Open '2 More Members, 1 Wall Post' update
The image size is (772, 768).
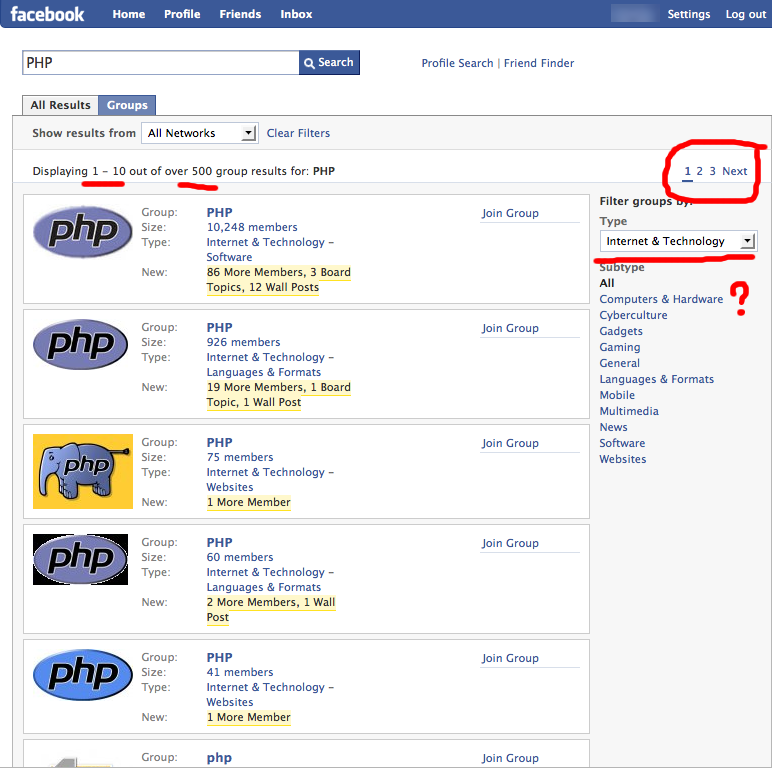click(271, 610)
